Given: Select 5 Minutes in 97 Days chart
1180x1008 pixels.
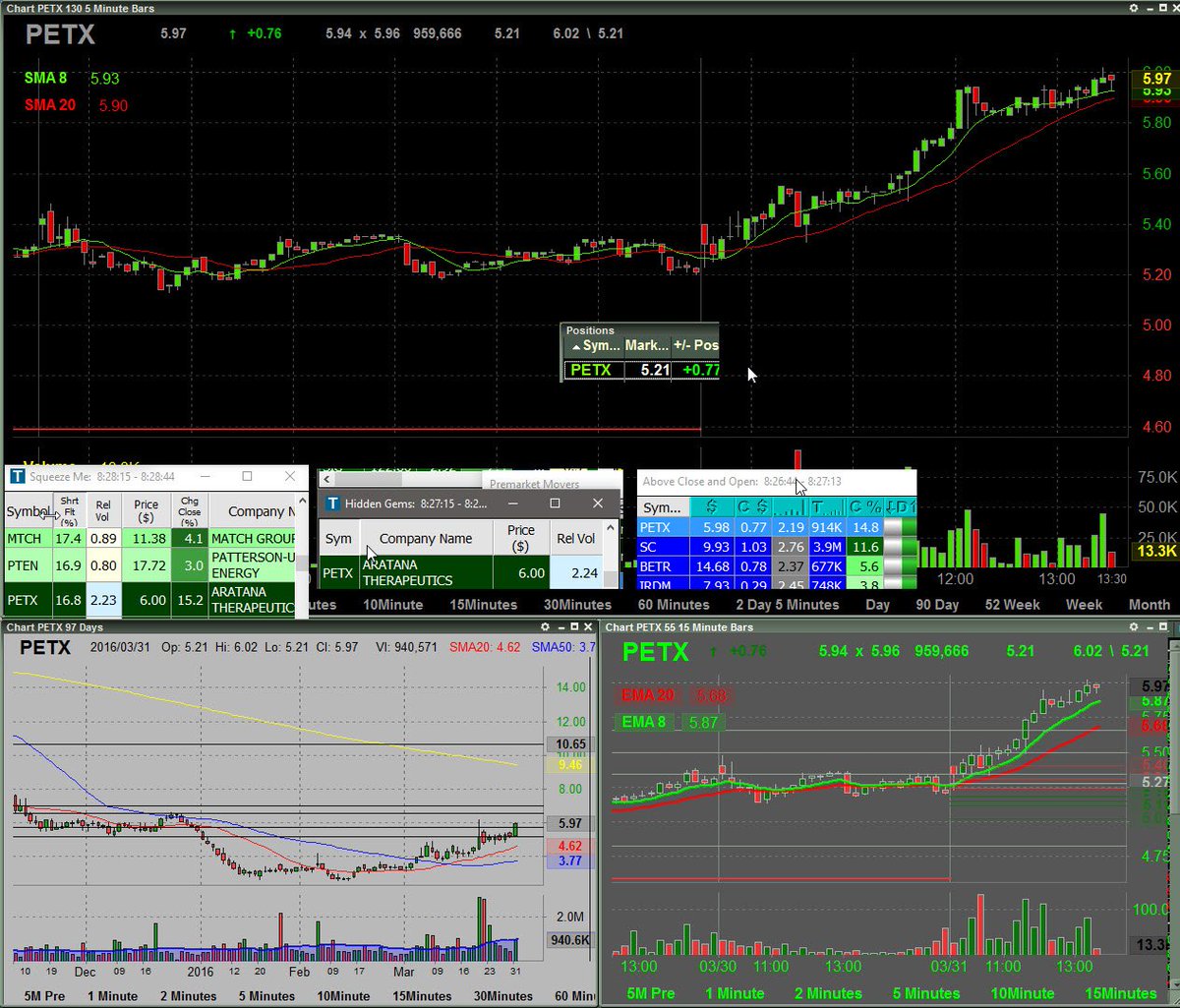Looking at the screenshot, I should point(266,996).
